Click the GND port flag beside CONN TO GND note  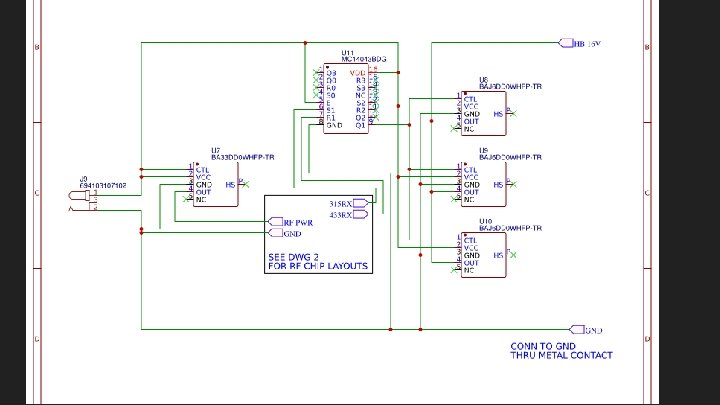click(x=577, y=329)
